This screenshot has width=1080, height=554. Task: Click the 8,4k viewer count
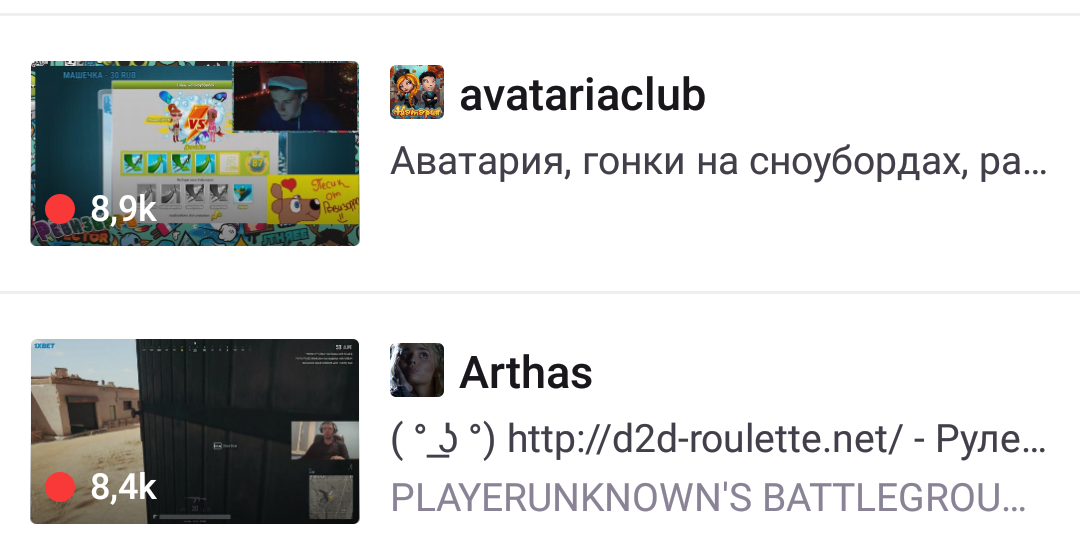pos(124,487)
